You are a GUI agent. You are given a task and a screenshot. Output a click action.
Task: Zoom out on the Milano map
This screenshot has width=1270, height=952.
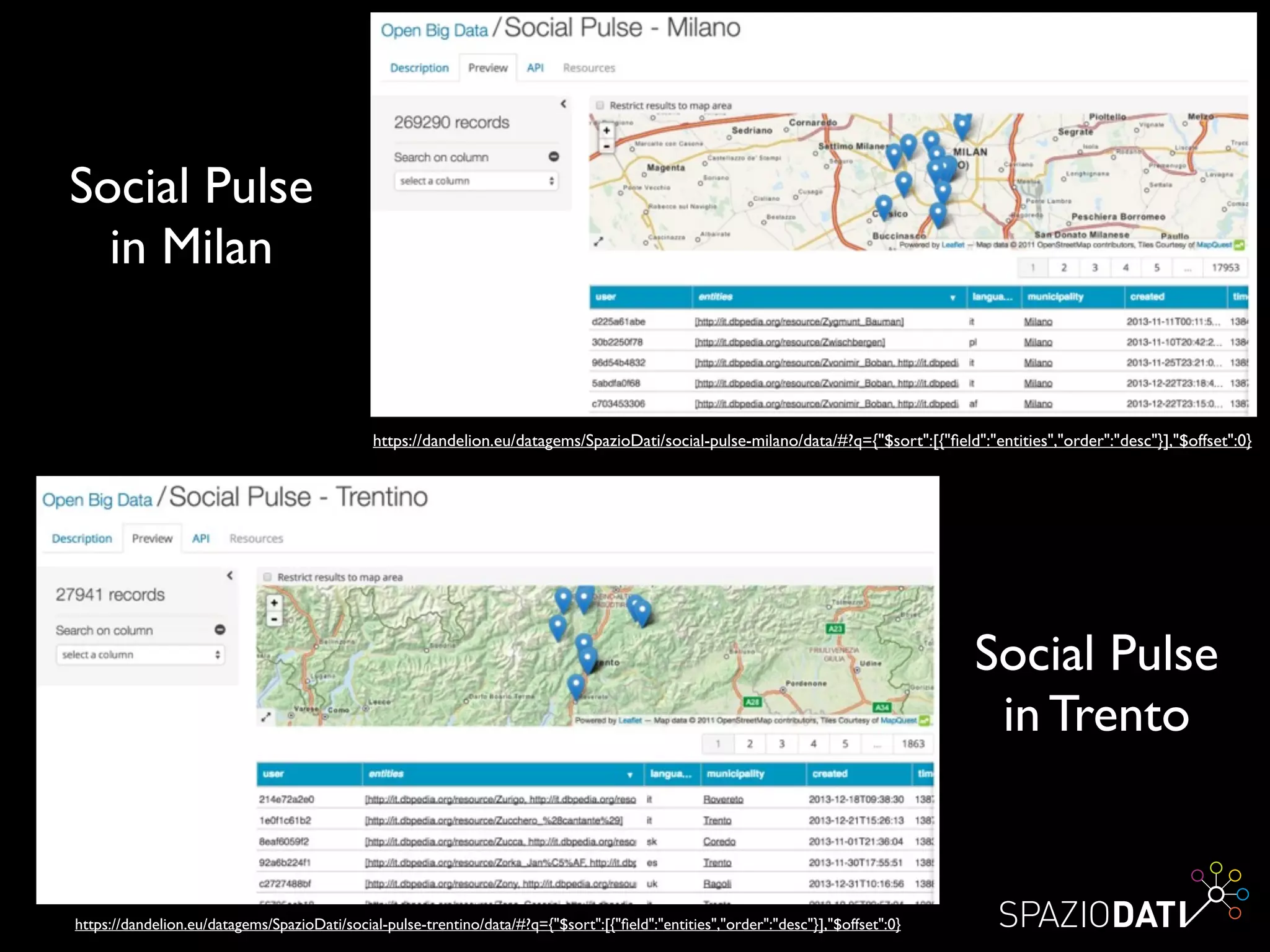coord(606,146)
